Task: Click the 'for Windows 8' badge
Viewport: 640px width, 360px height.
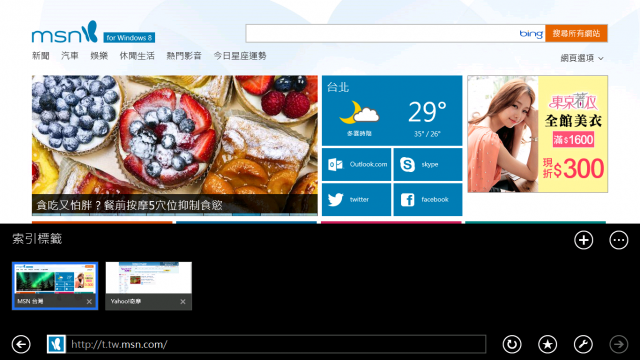Action: click(129, 38)
